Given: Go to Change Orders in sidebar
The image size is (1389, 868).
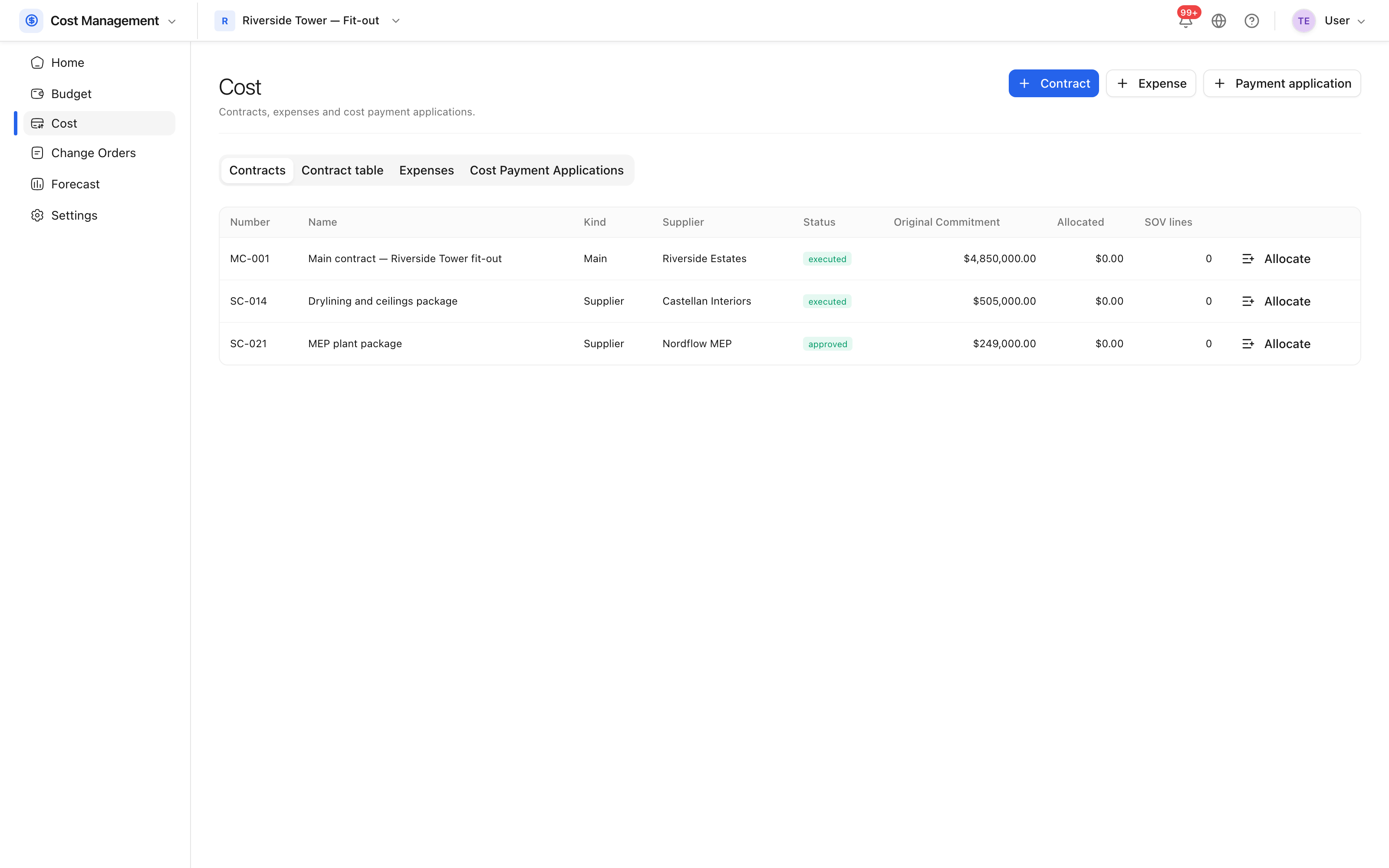Looking at the screenshot, I should (99, 153).
